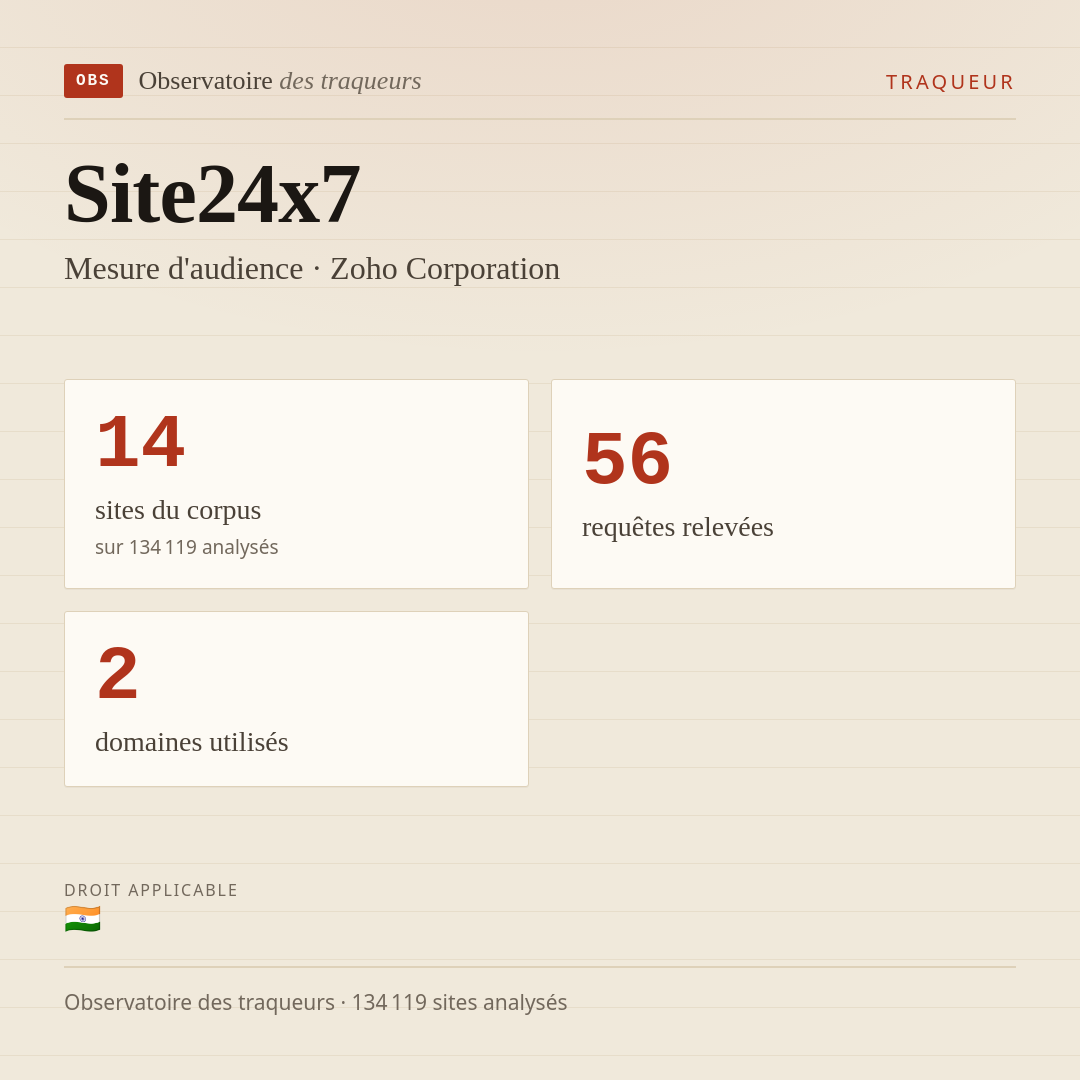The width and height of the screenshot is (1080, 1080).
Task: Click the subtitle Mesure d'audience · Zoho Corporation
Action: [x=312, y=269]
